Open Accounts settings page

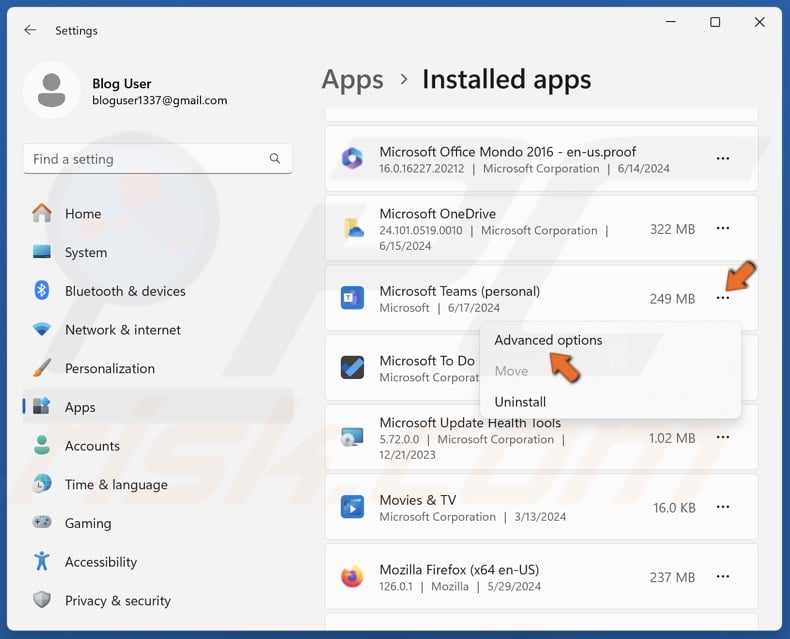158,445
